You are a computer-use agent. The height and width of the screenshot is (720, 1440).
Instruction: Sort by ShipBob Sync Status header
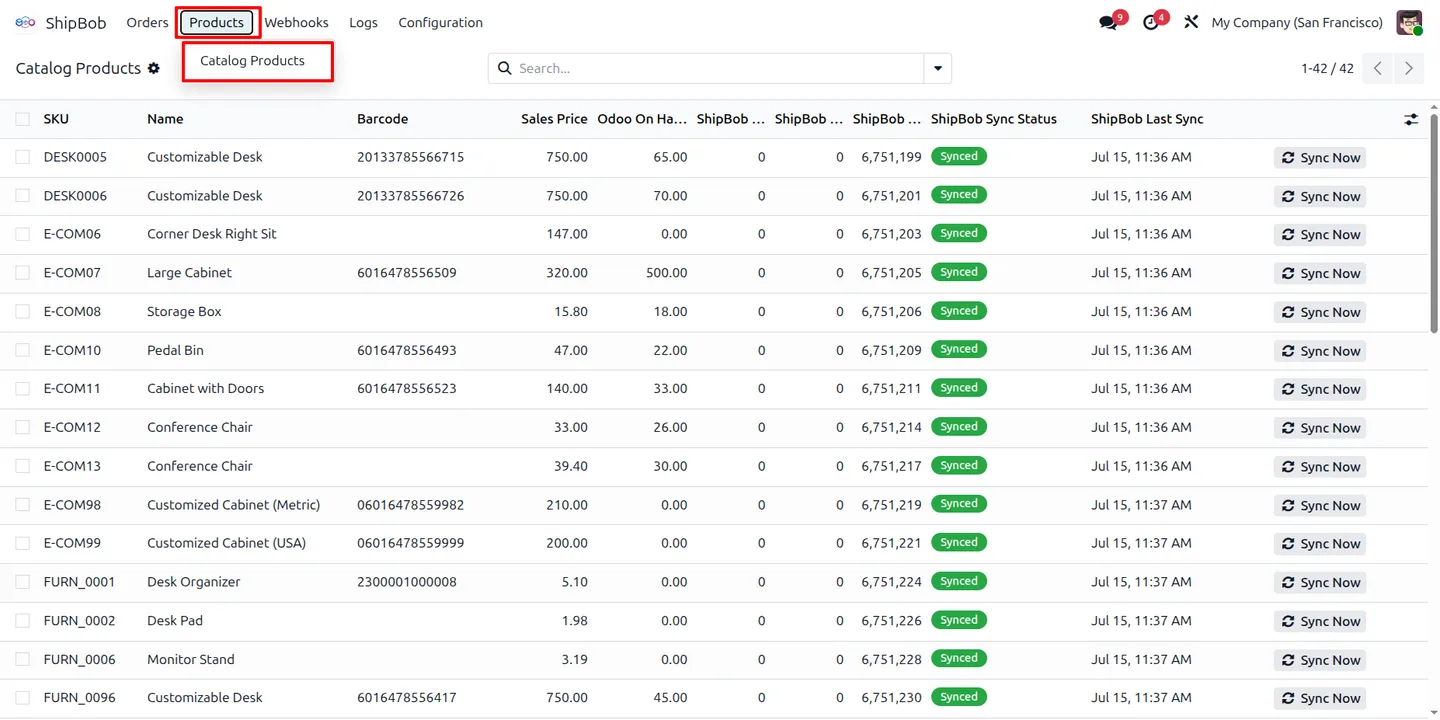click(x=994, y=119)
